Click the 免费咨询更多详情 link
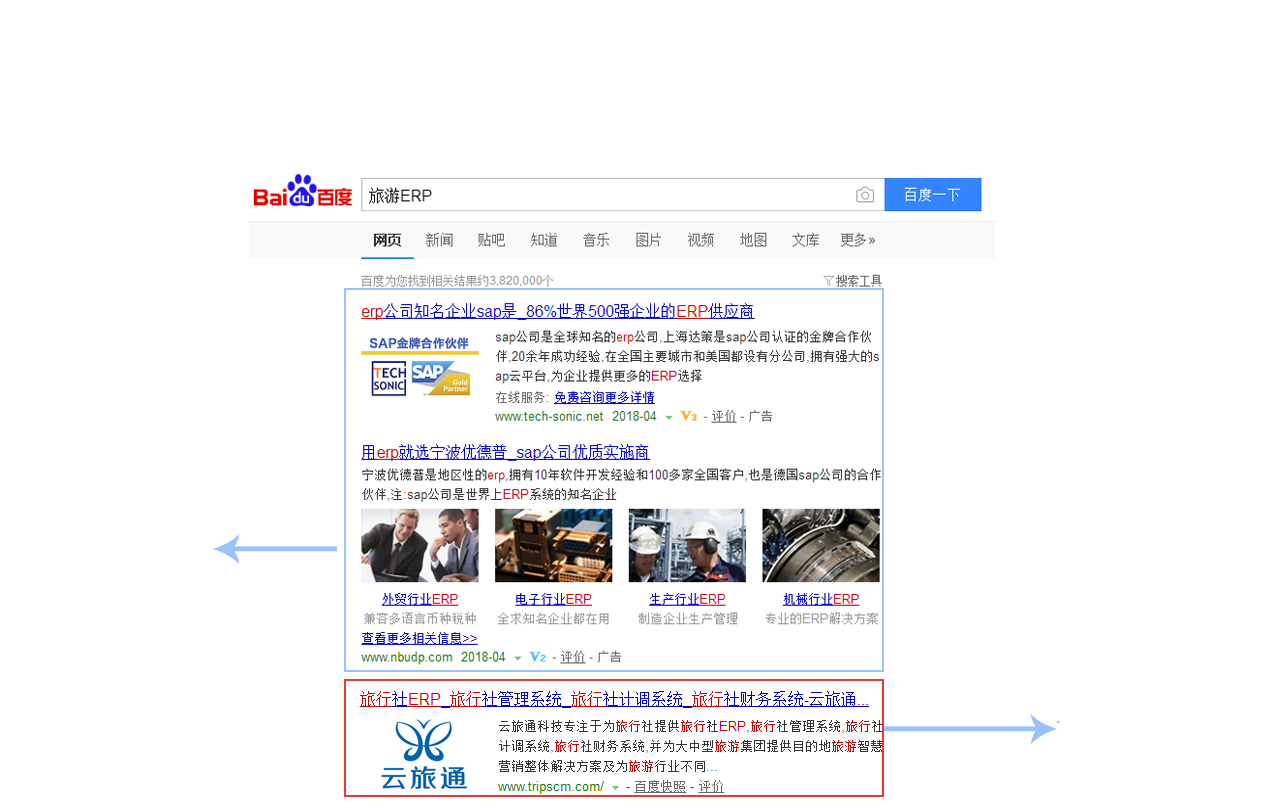The height and width of the screenshot is (803, 1273). tap(604, 397)
